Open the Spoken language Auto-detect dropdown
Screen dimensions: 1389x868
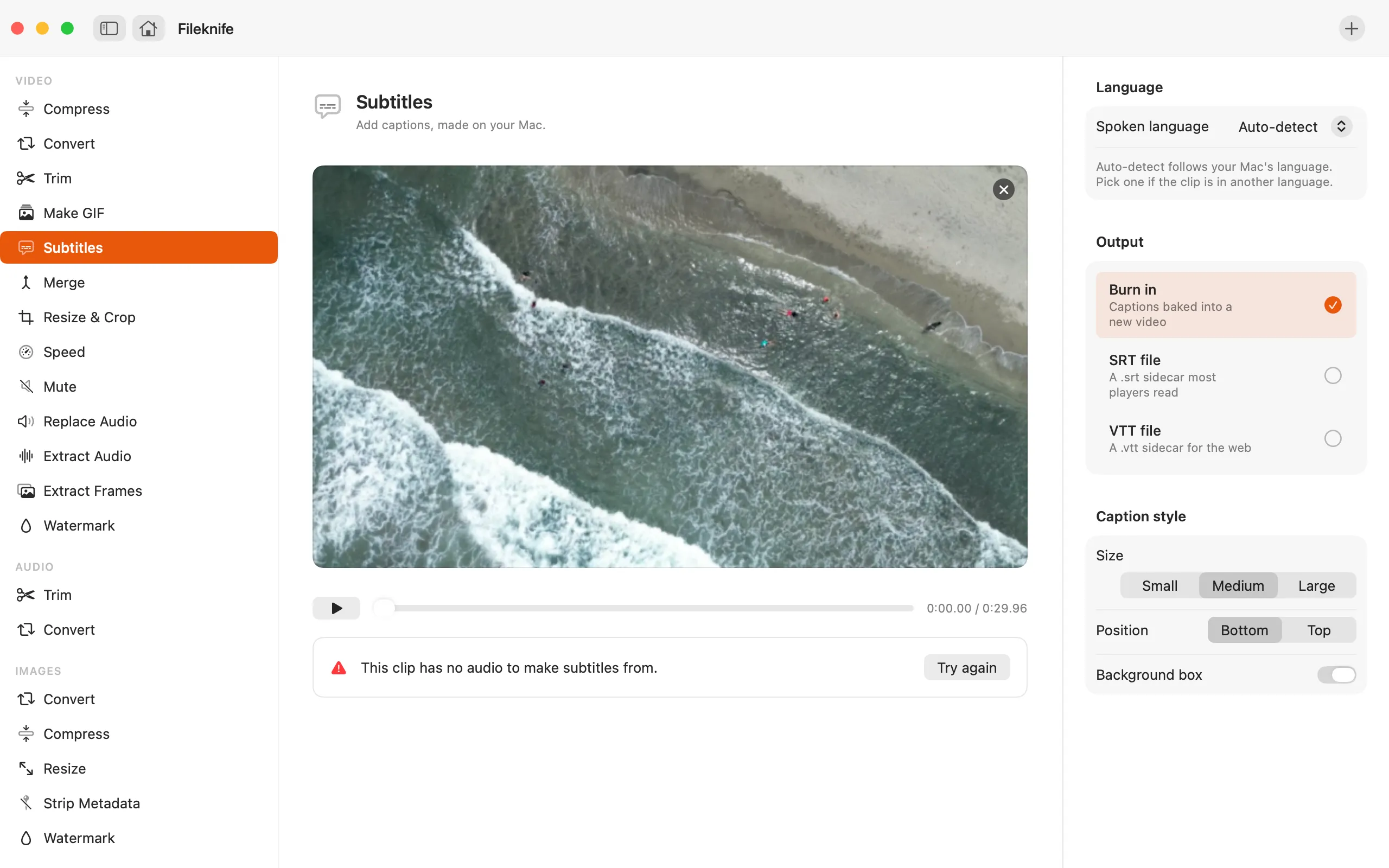pyautogui.click(x=1294, y=126)
